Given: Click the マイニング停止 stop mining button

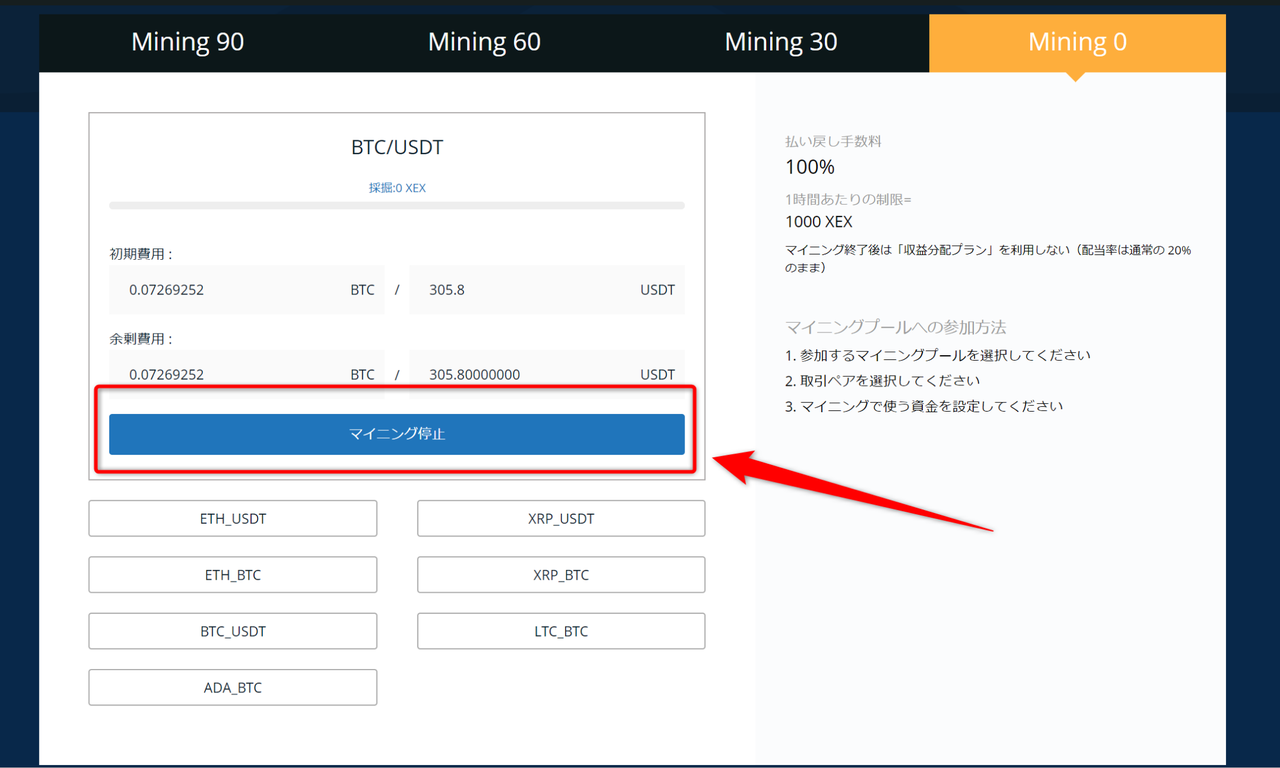Looking at the screenshot, I should pos(396,433).
